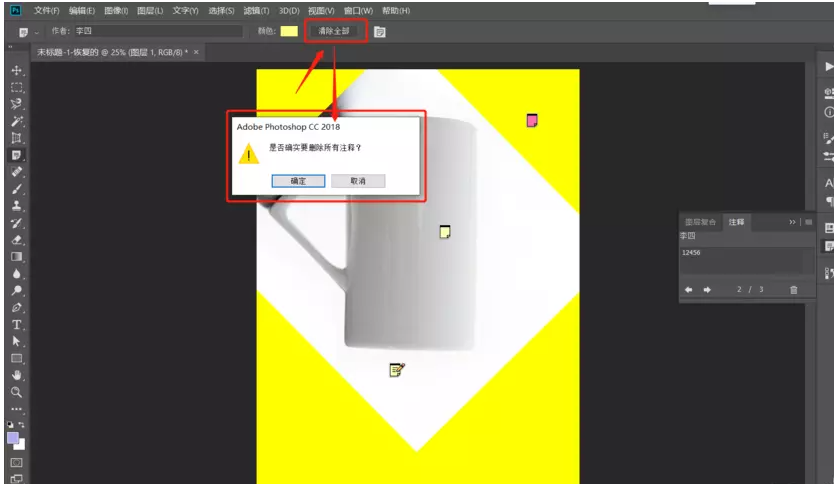Select the Pen tool
Image resolution: width=834 pixels, height=484 pixels.
point(16,307)
